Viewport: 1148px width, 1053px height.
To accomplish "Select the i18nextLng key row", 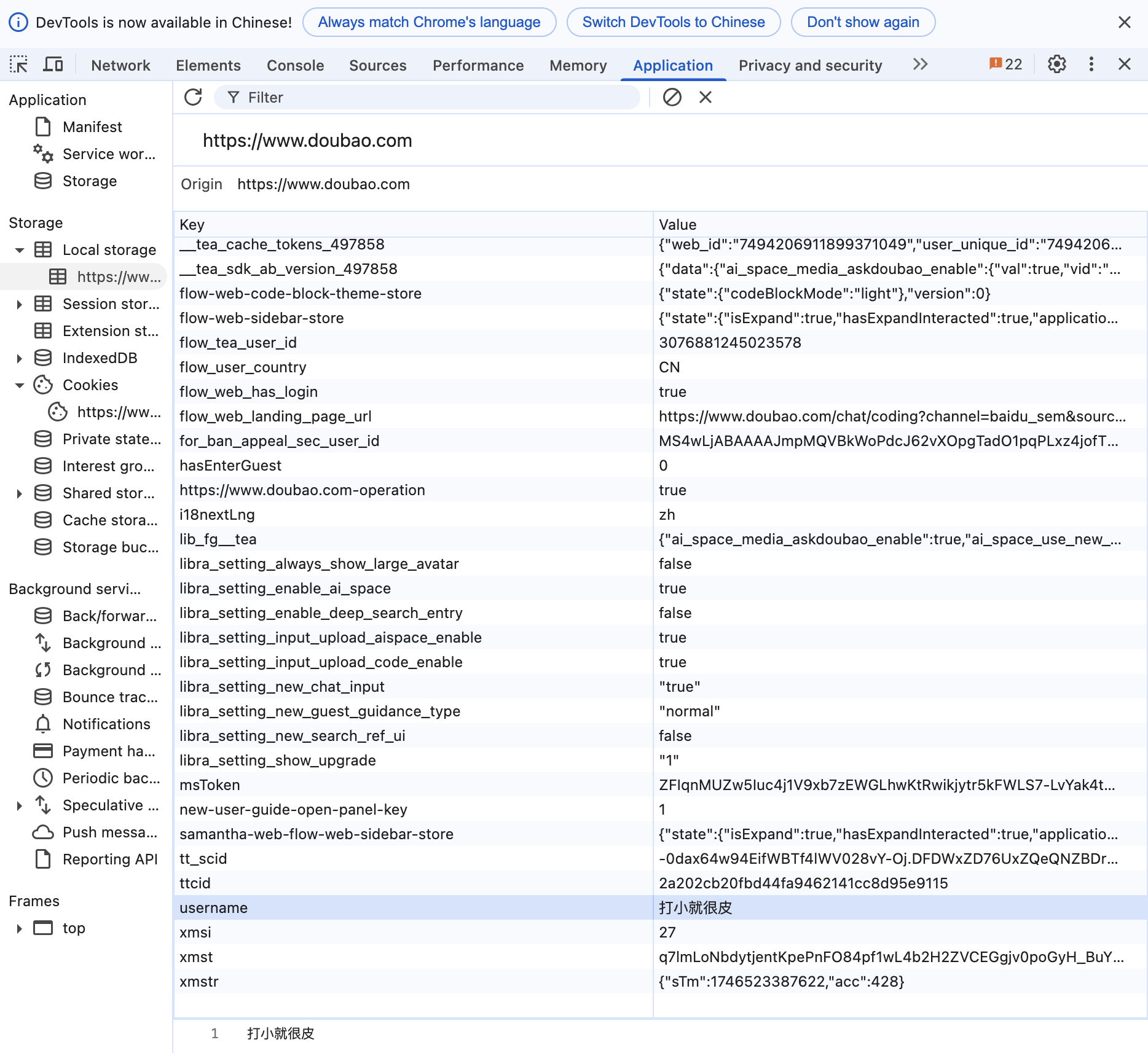I will (x=660, y=514).
